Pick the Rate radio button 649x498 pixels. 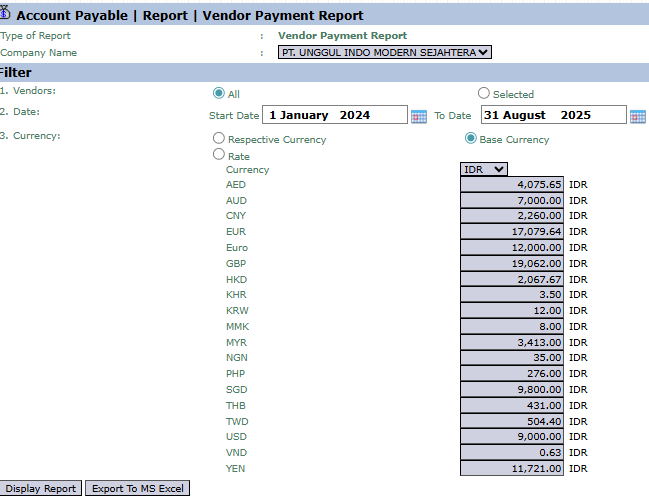219,155
